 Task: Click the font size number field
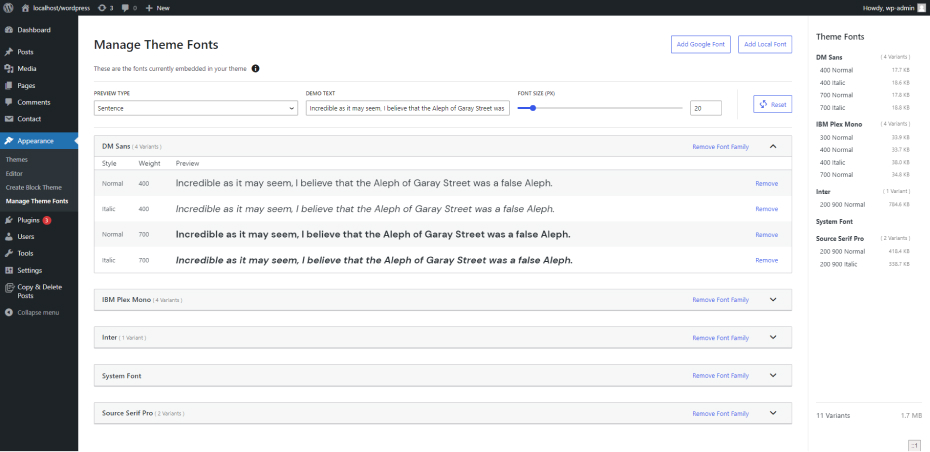tap(706, 108)
